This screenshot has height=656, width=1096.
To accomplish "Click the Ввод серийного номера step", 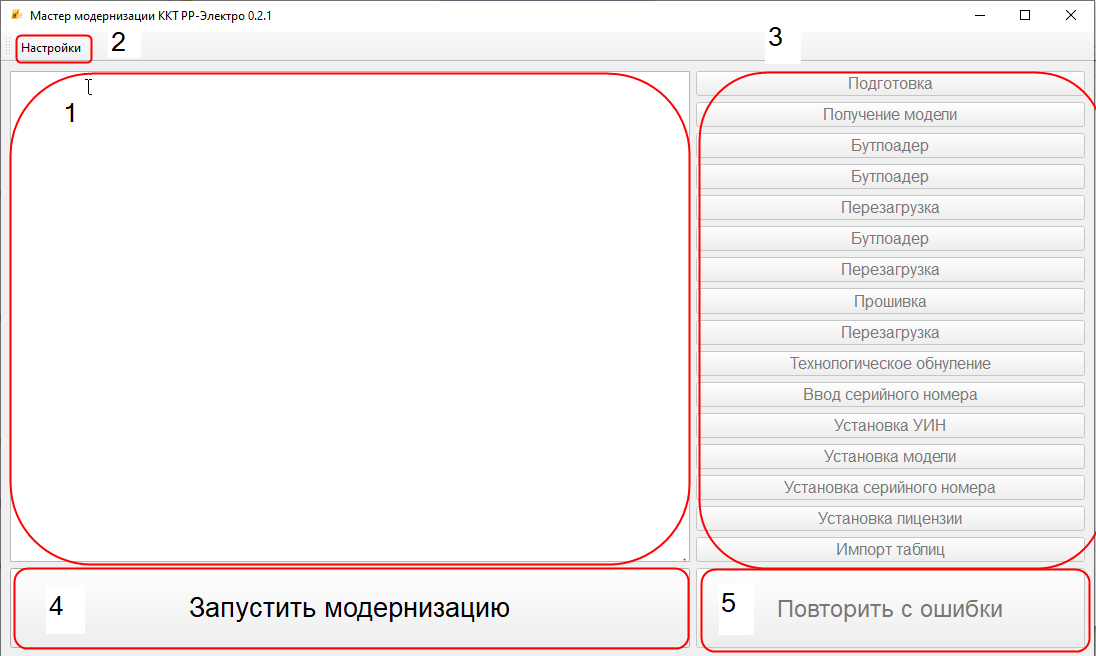I will (890, 394).
